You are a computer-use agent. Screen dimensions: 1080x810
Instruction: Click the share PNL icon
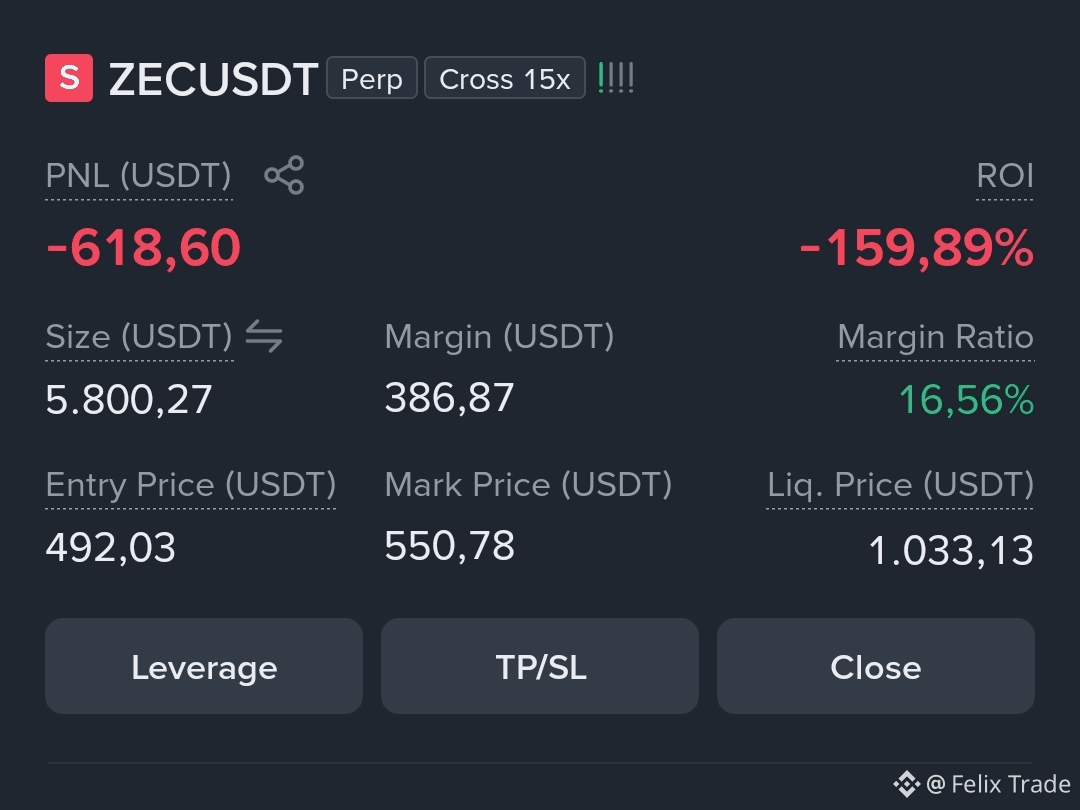(284, 175)
